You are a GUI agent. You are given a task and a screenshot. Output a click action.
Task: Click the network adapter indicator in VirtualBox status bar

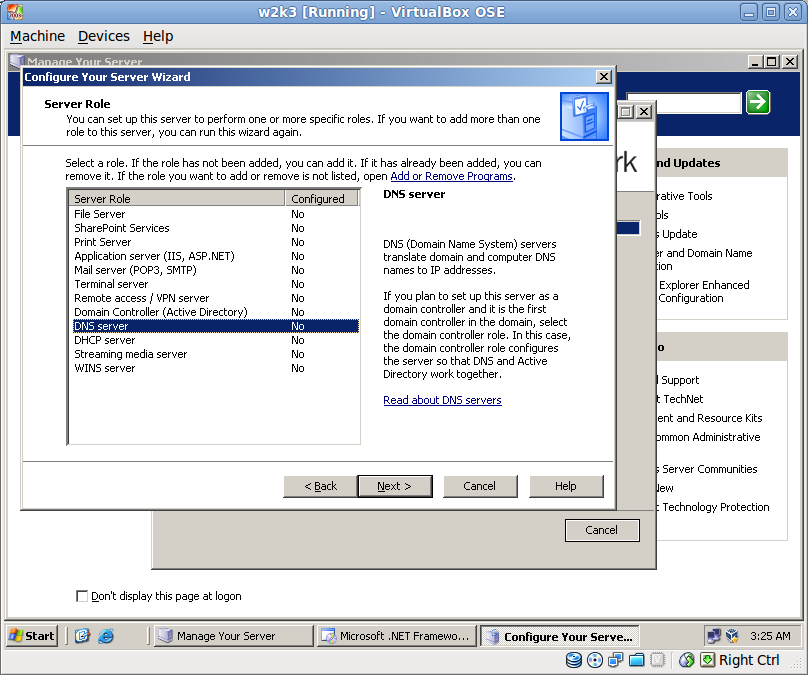click(615, 660)
